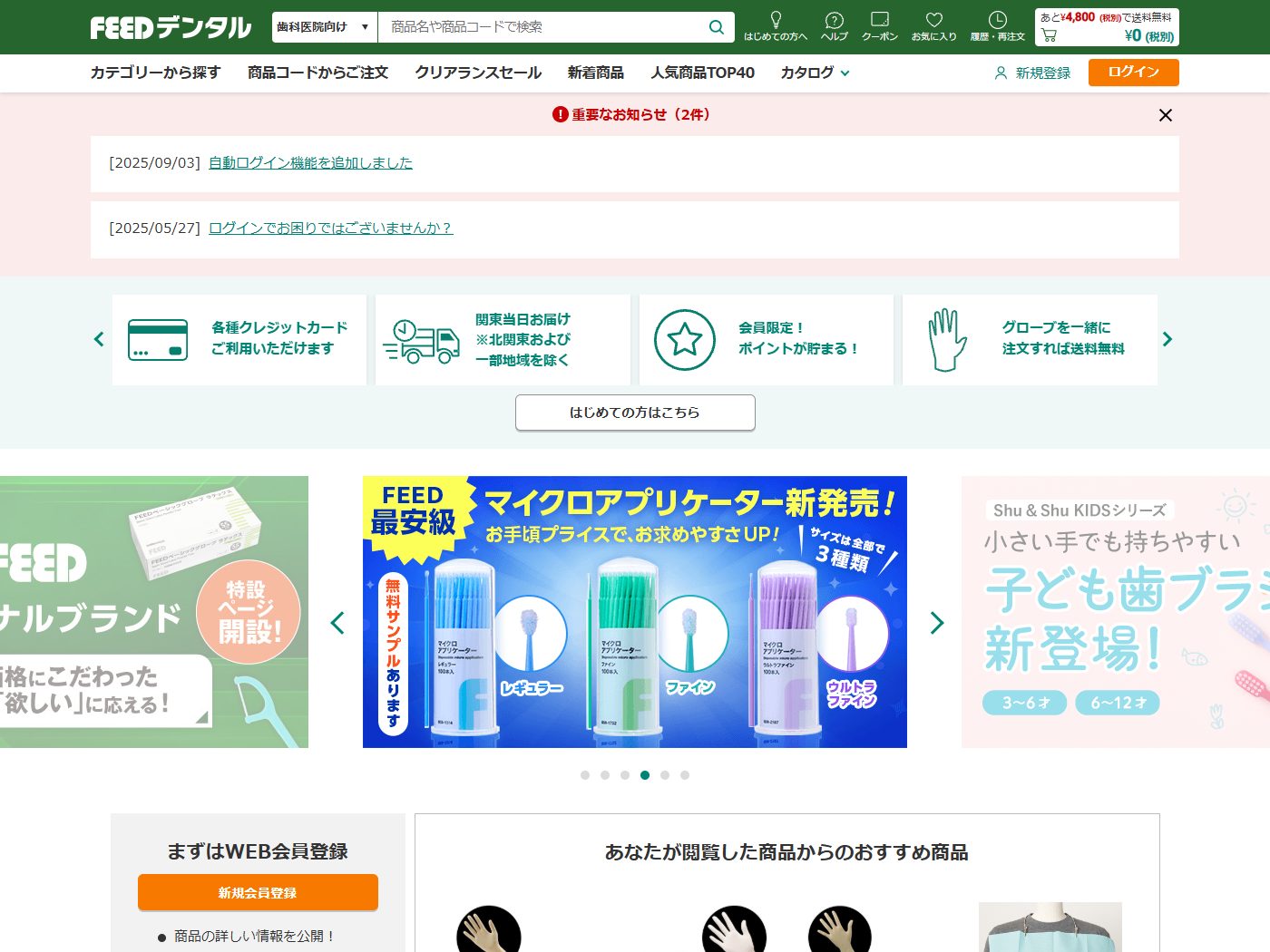Screen dimensions: 1270x952
Task: Open カテゴリーから探す menu
Action: tap(155, 73)
